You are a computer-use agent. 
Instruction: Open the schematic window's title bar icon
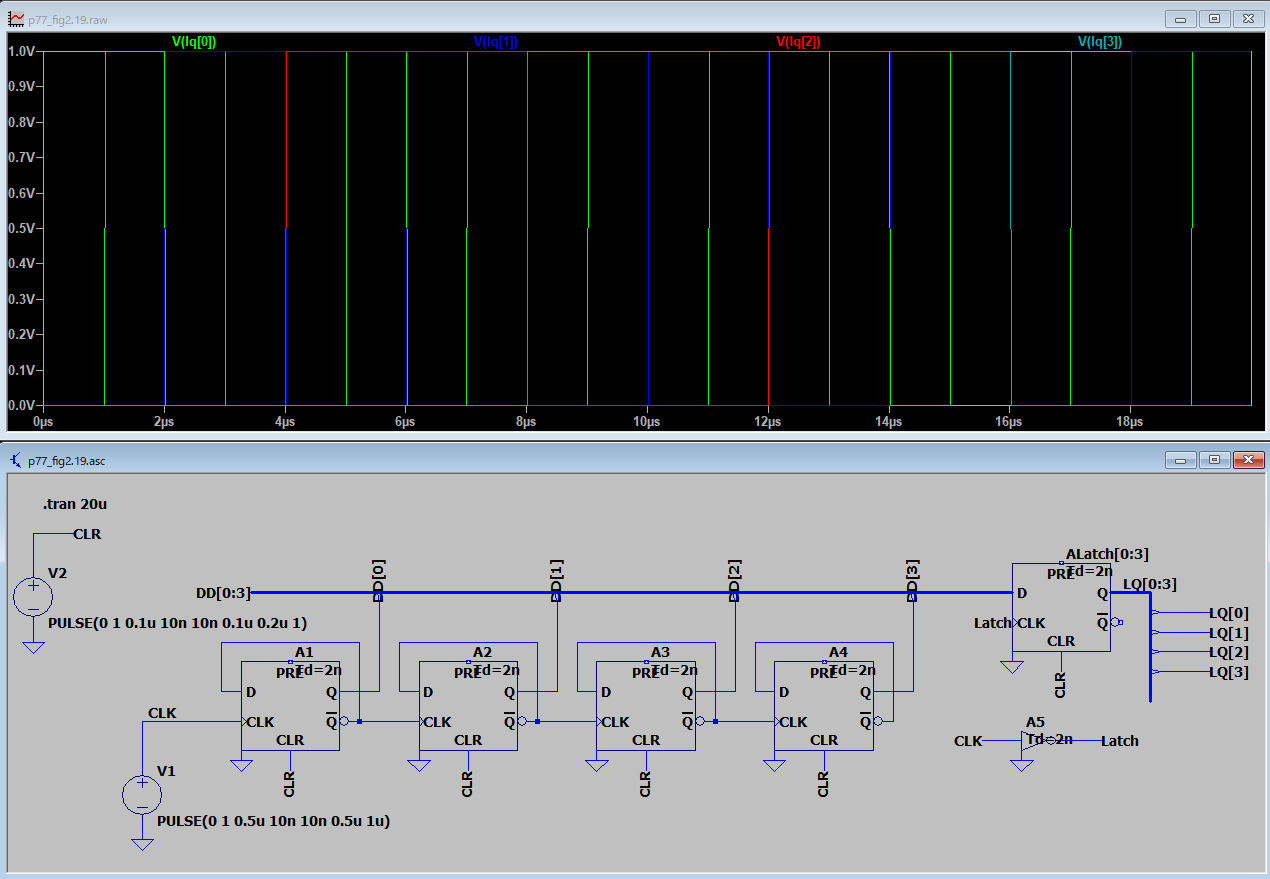click(16, 460)
